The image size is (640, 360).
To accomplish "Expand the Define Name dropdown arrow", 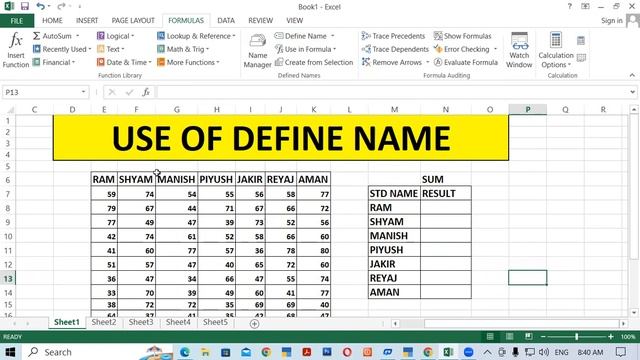I will click(x=333, y=36).
